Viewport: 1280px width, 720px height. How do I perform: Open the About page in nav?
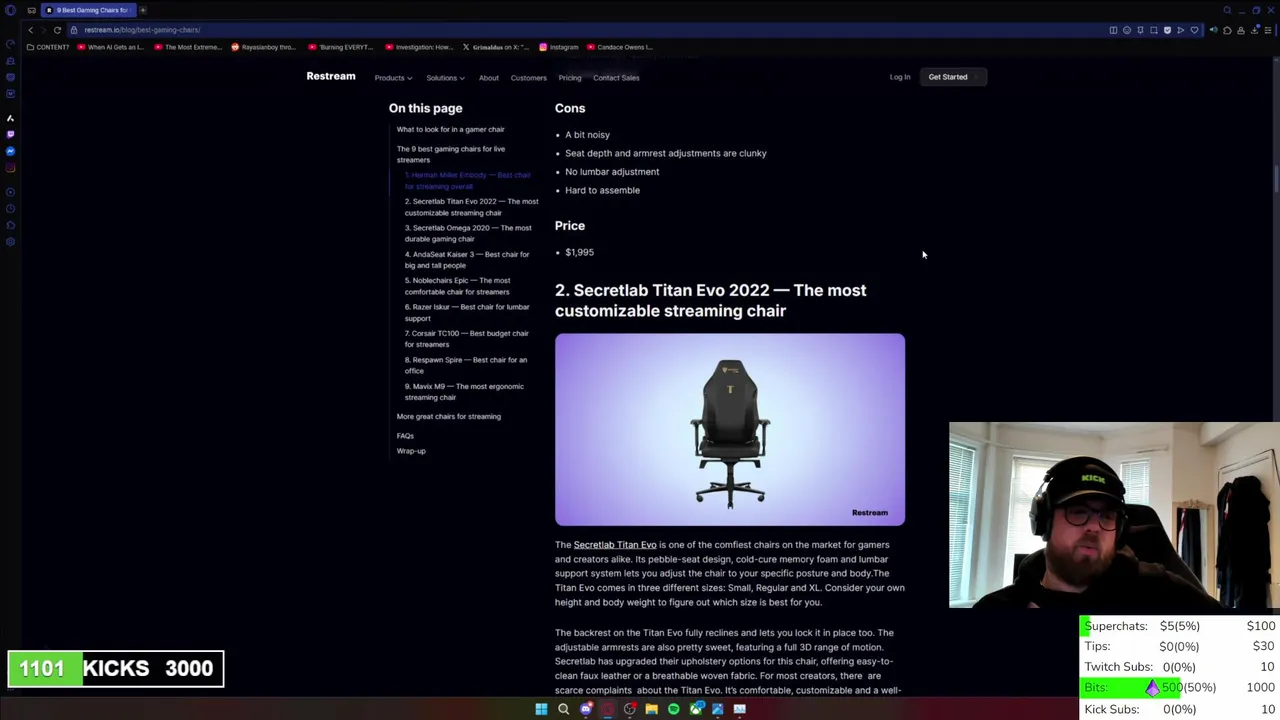(488, 78)
